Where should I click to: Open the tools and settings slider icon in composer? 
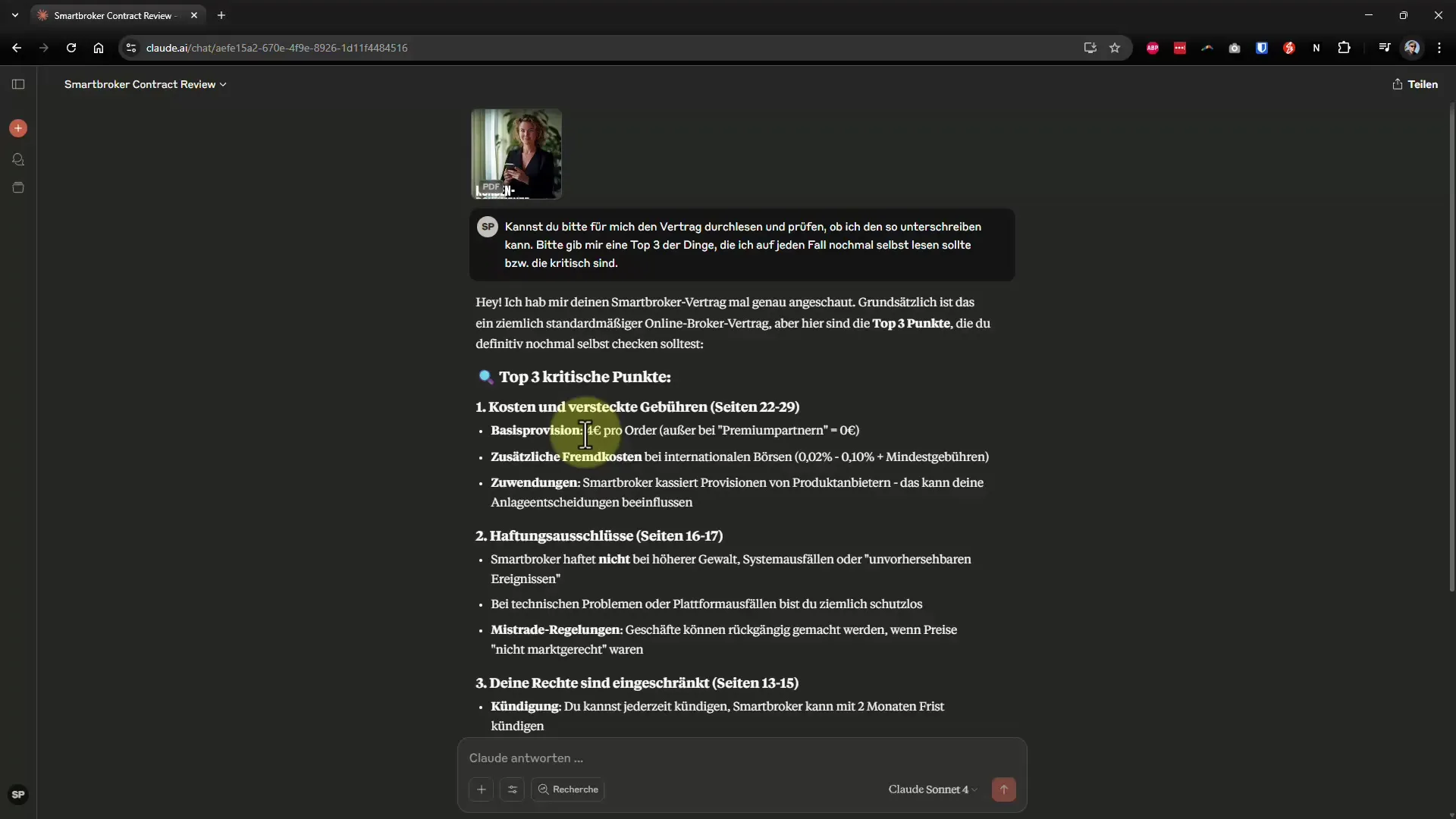point(513,789)
